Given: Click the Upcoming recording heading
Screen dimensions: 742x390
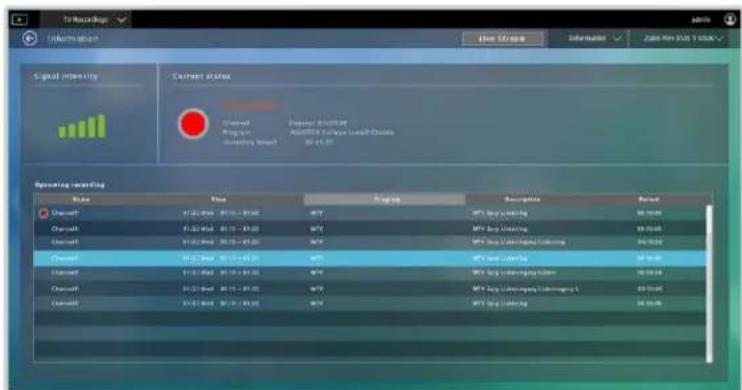Looking at the screenshot, I should [70, 185].
